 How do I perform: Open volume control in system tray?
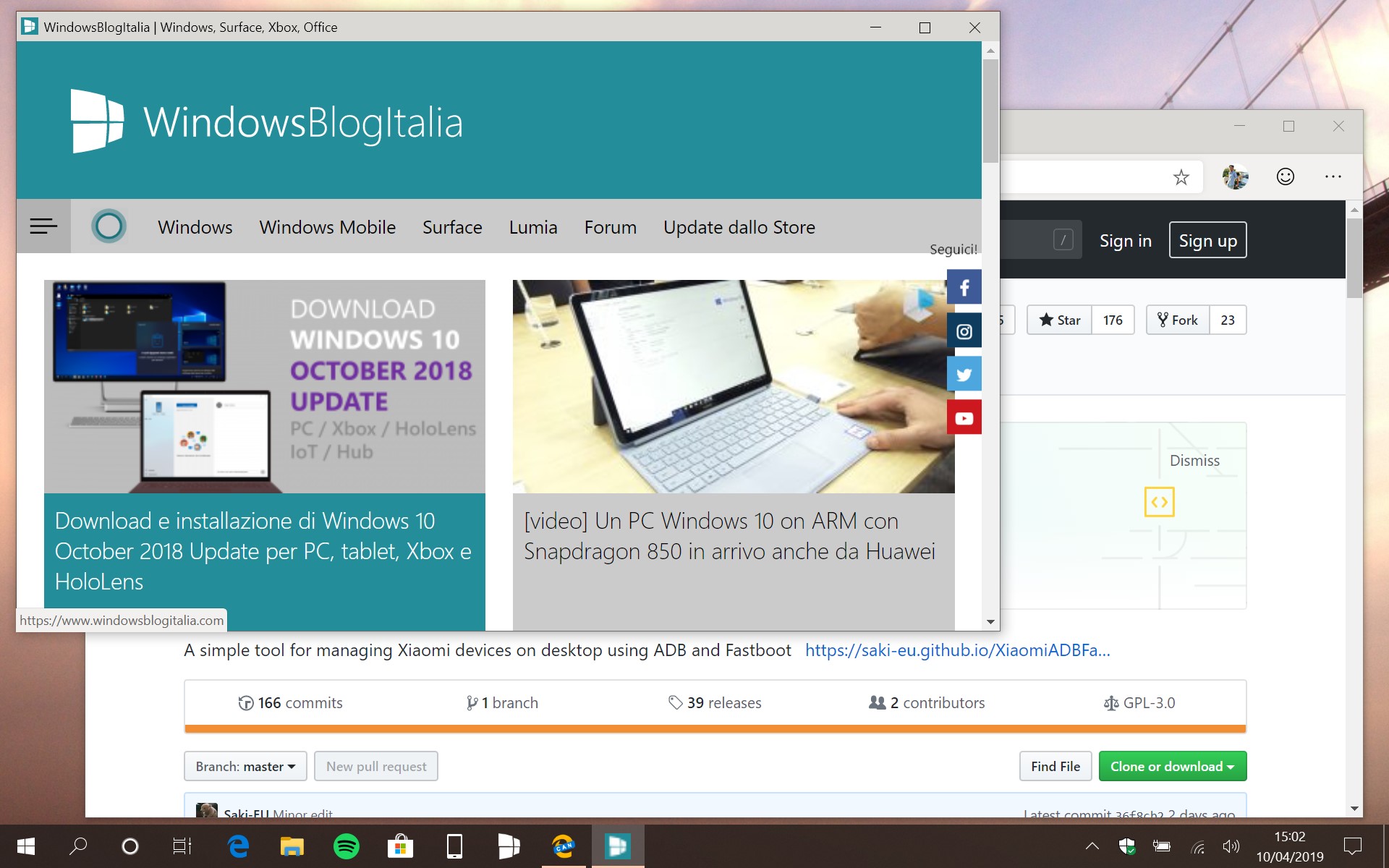[1231, 846]
